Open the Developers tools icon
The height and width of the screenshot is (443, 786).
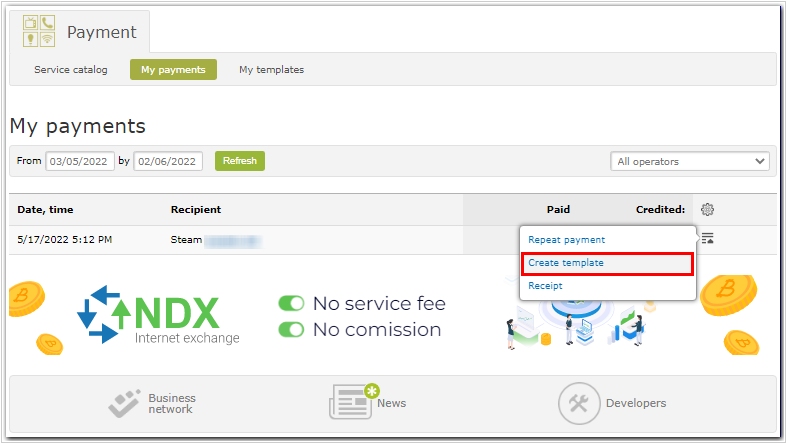click(577, 403)
